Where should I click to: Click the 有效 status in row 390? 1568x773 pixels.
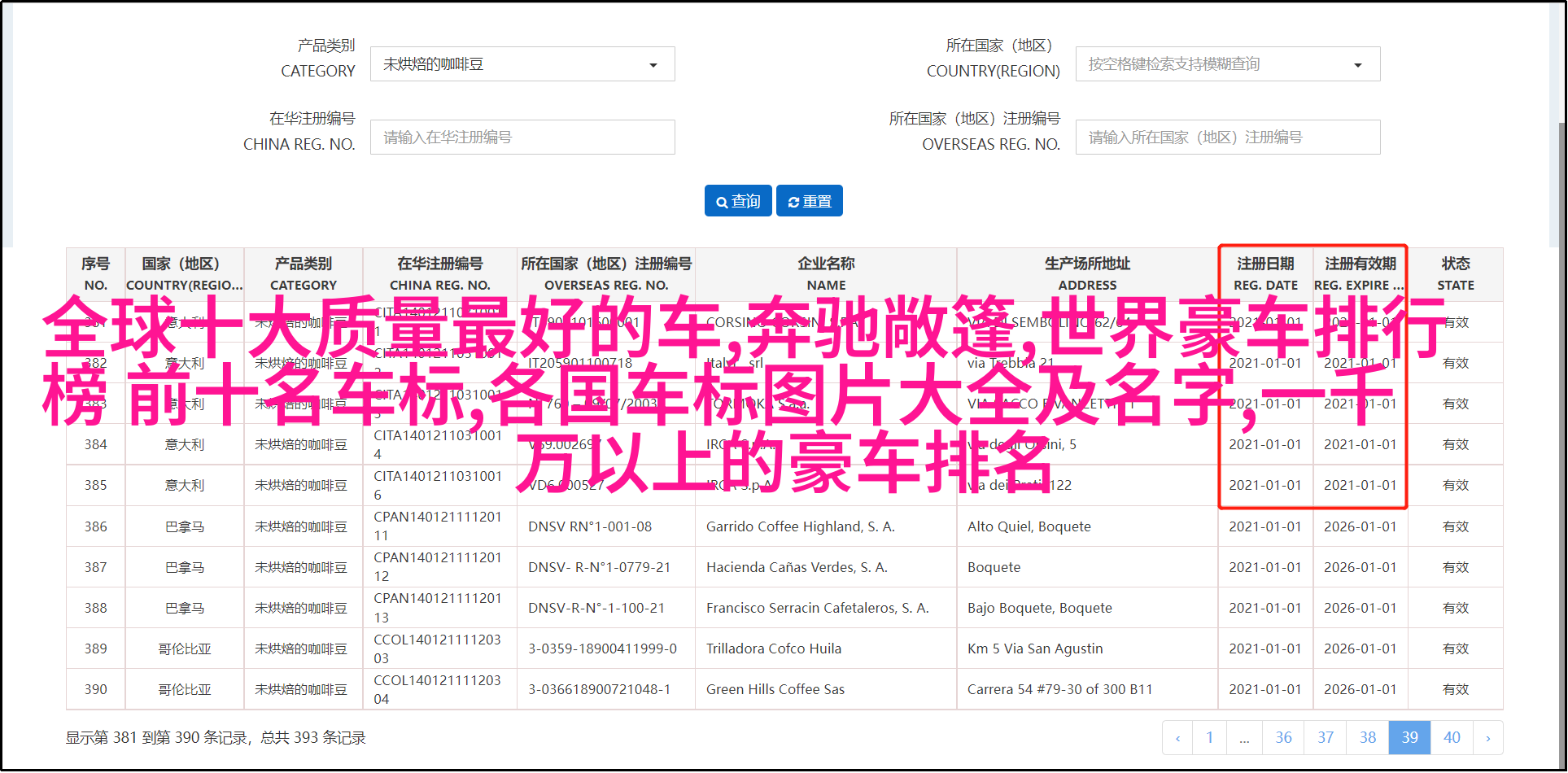[1456, 689]
